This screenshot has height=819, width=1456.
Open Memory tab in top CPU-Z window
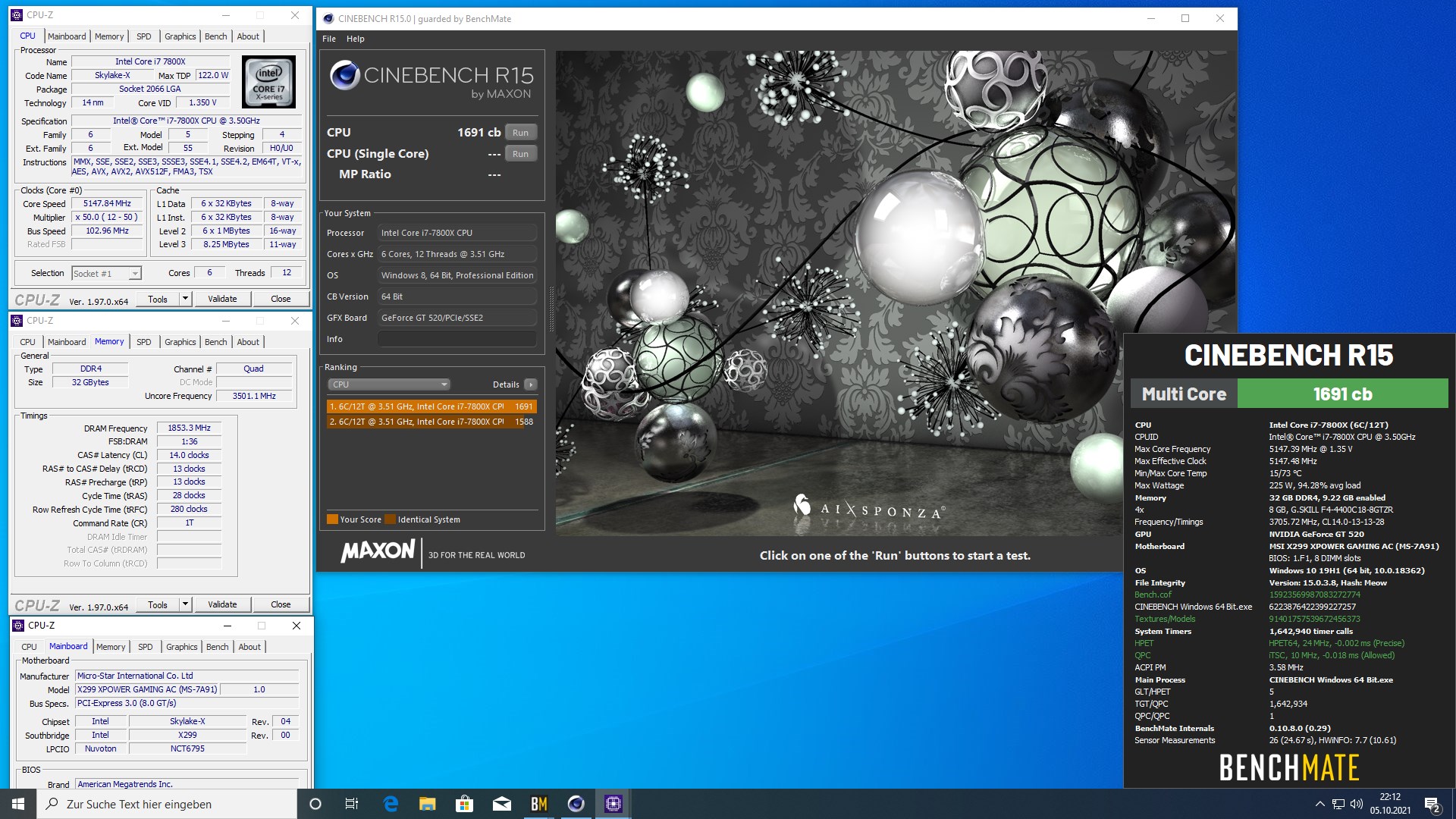[109, 36]
